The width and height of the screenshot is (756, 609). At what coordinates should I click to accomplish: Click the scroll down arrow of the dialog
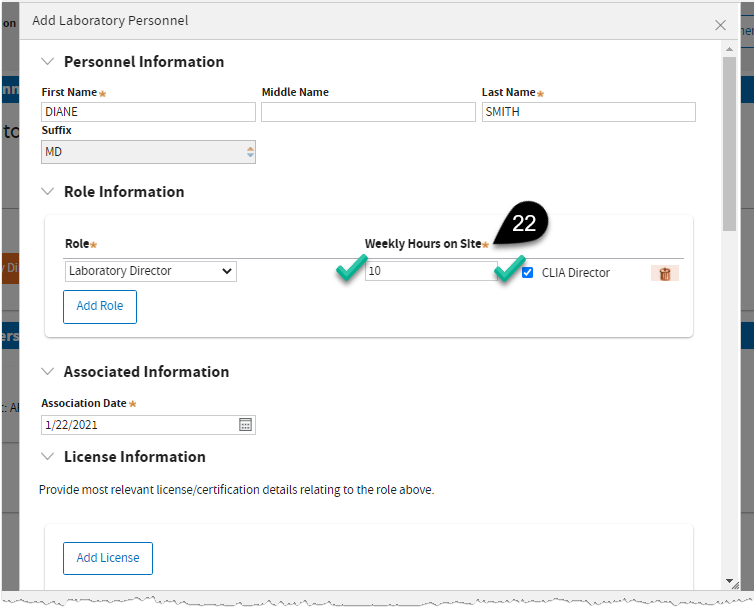click(729, 581)
